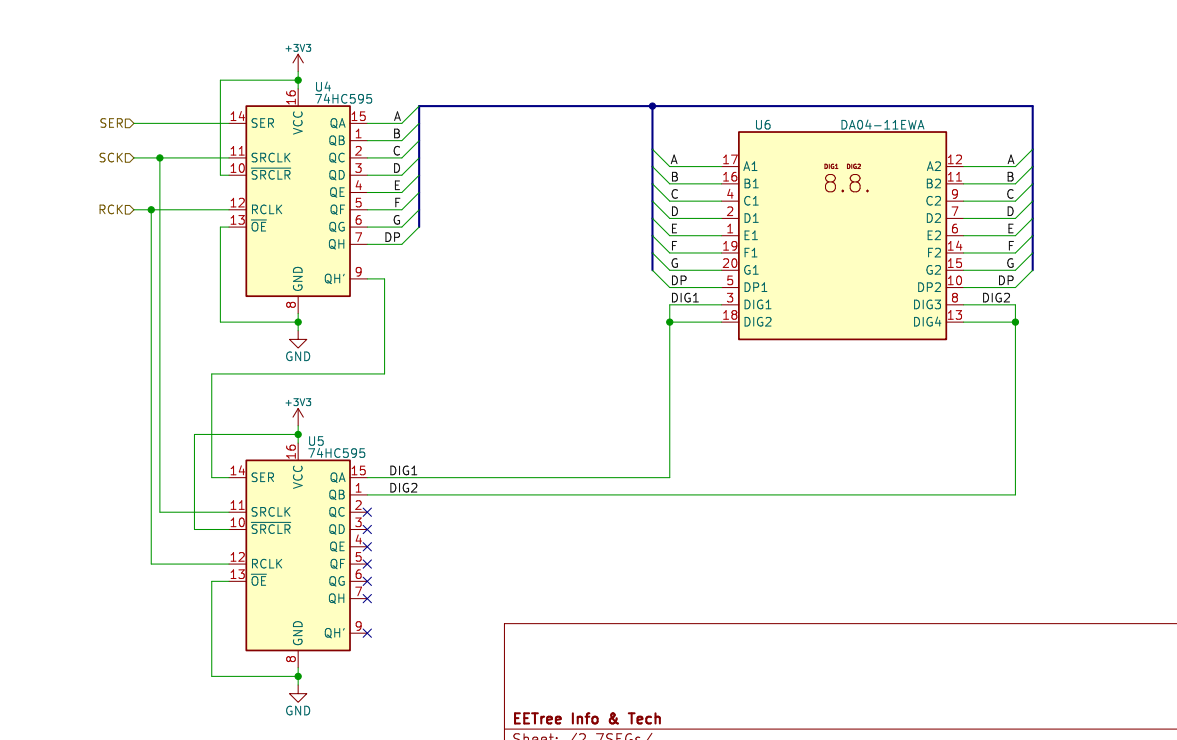This screenshot has height=740, width=1177.
Task: Select the no-connect marker on U5 QC pin
Action: pos(367,513)
